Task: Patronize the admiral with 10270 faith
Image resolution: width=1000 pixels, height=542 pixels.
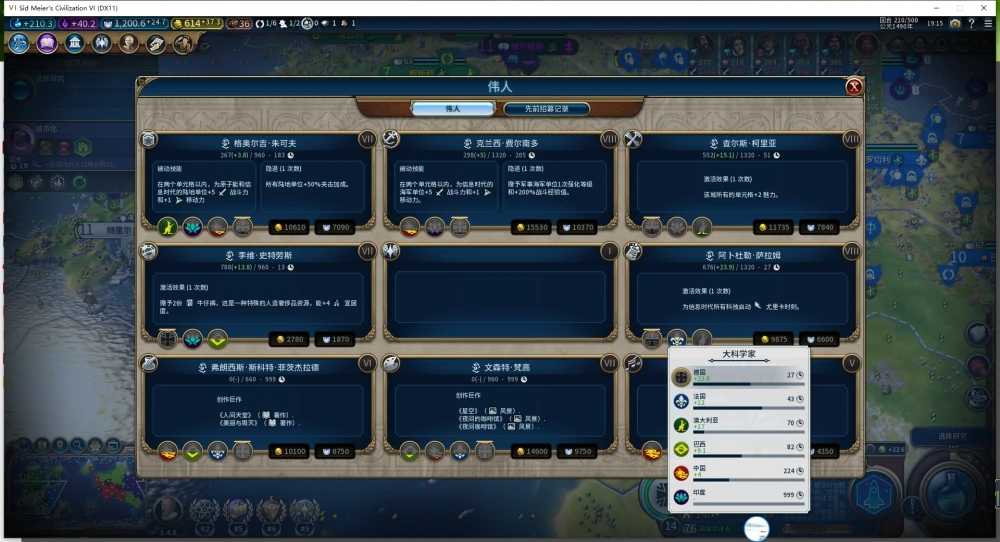Action: point(578,227)
